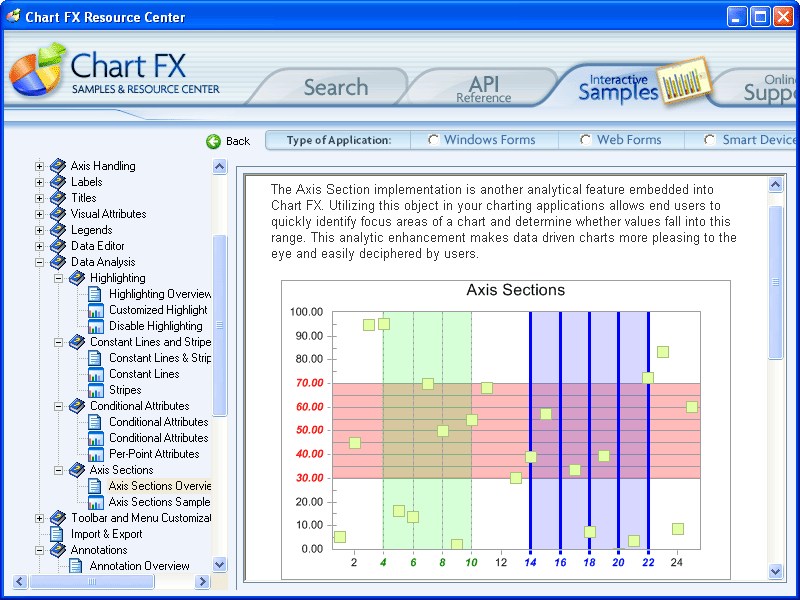Click the Highlighting book icon
Image resolution: width=800 pixels, height=600 pixels.
[77, 278]
